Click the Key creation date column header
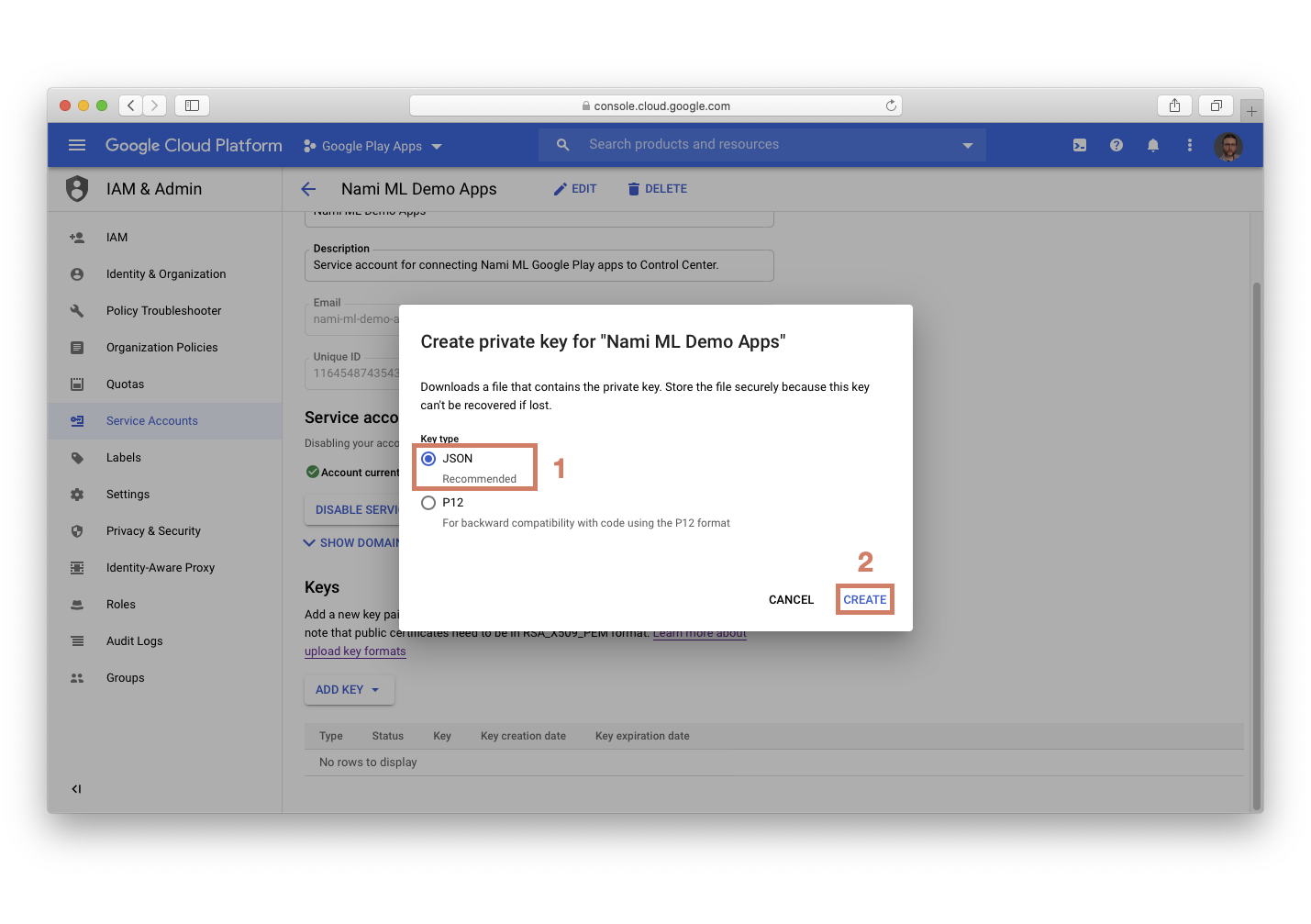The height and width of the screenshot is (924, 1311). point(523,736)
